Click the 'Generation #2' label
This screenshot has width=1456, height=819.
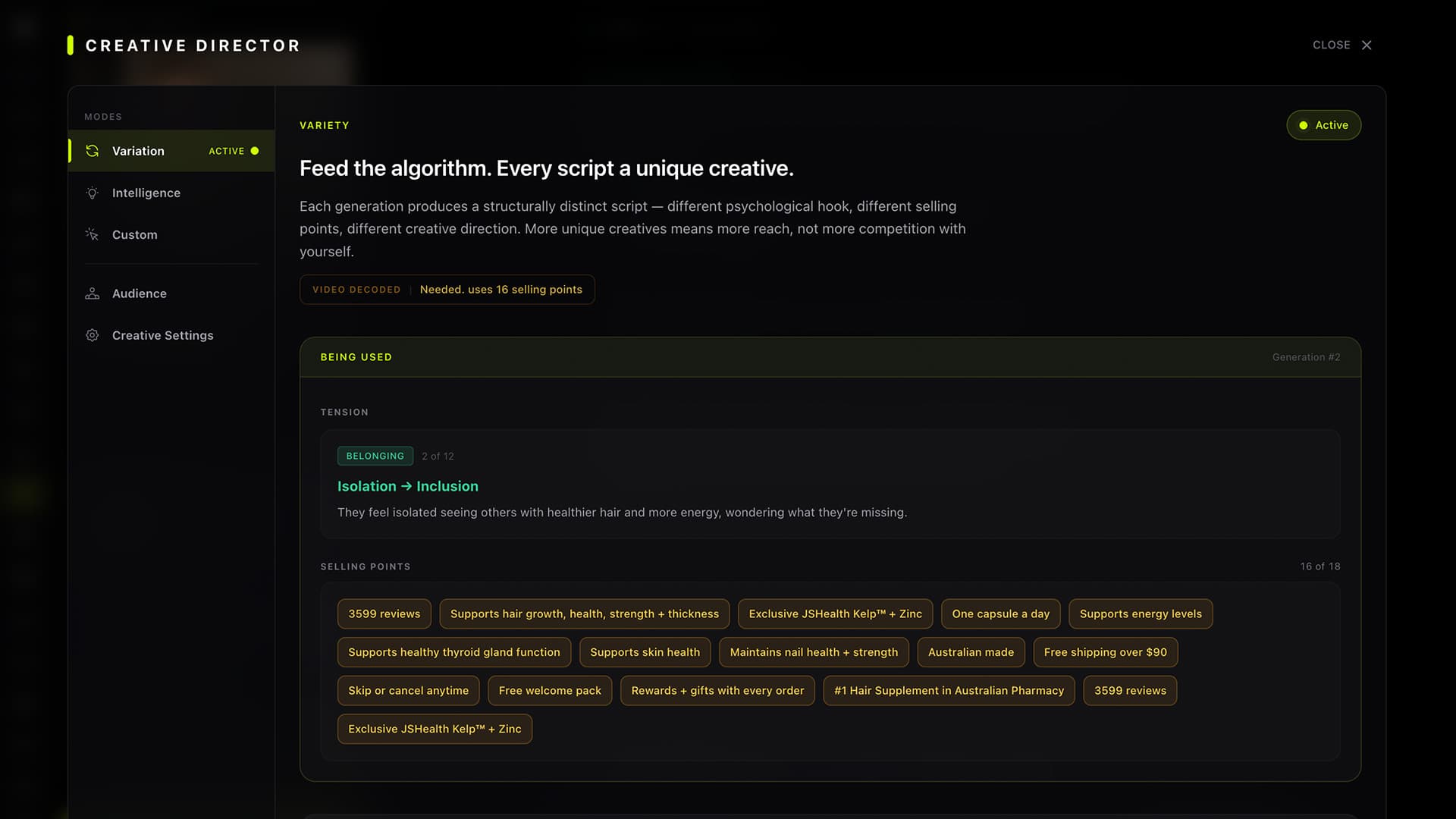[x=1306, y=357]
